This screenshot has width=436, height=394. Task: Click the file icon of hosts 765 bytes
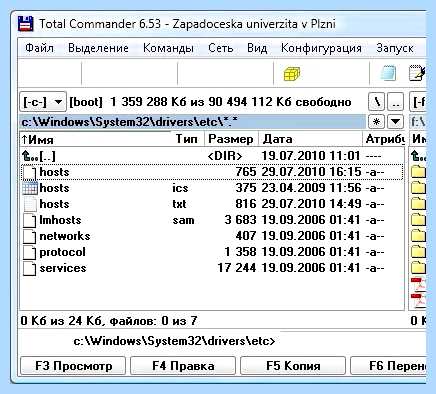tap(30, 172)
